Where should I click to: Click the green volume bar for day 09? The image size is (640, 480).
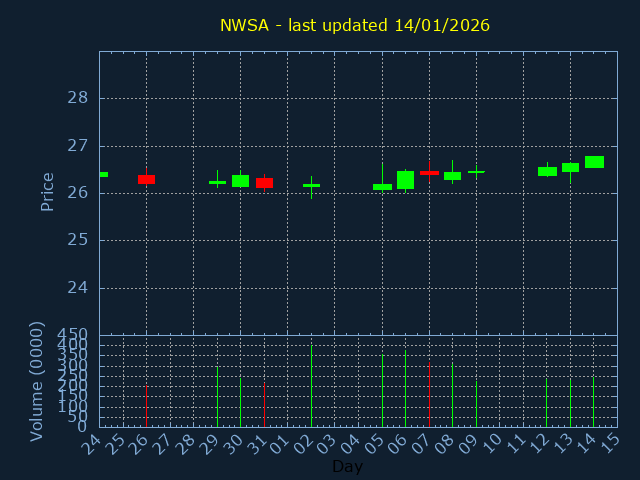pos(476,404)
